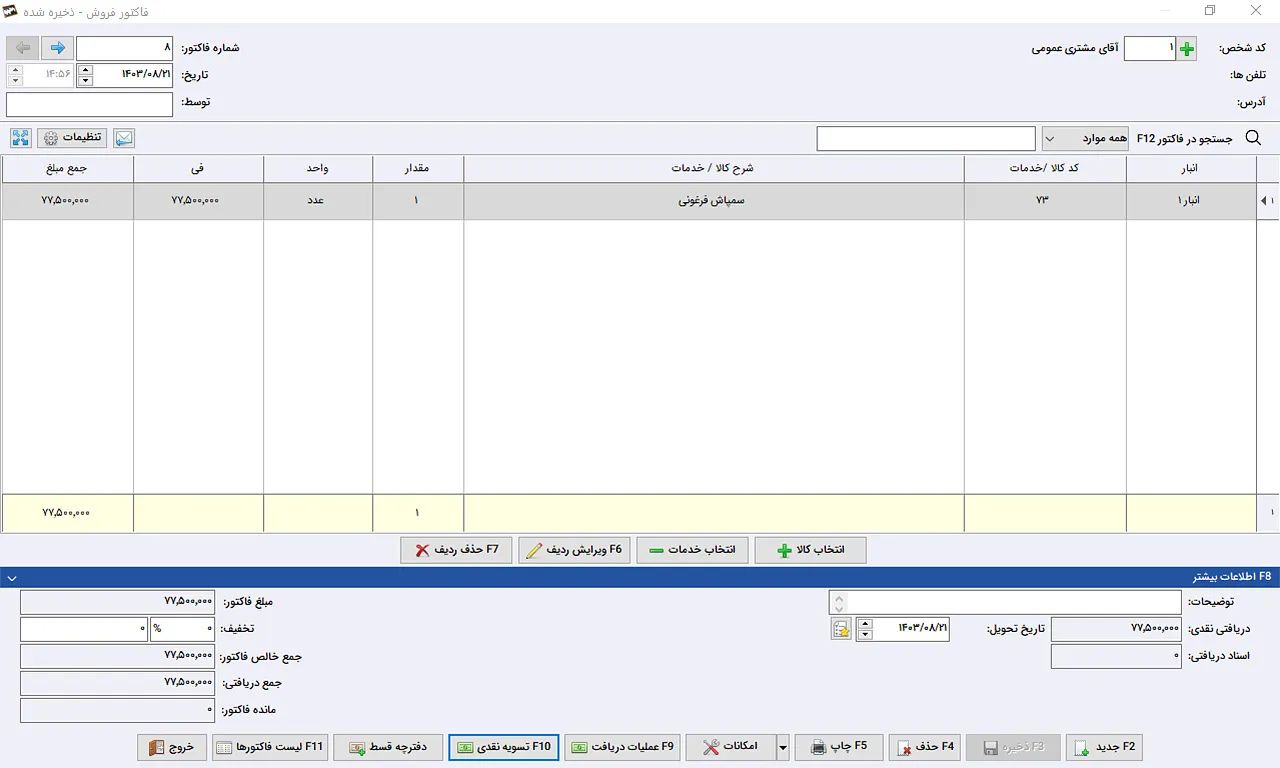Image resolution: width=1280 pixels, height=768 pixels.
Task: Delete the invoice with F4 حذف
Action: (925, 747)
